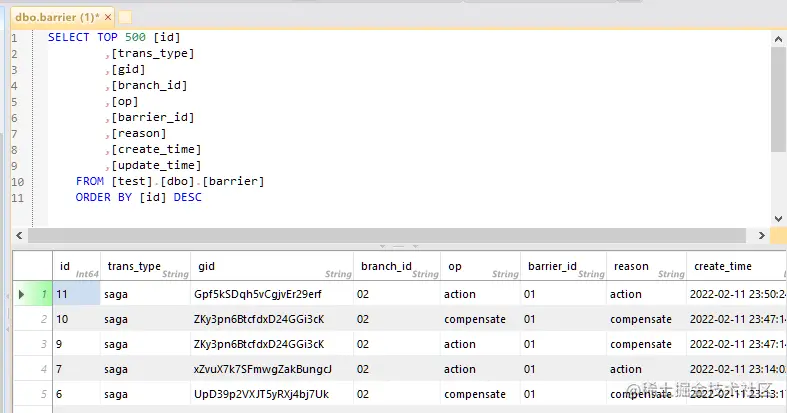
Task: Click the id cell with value 10
Action: [76, 319]
